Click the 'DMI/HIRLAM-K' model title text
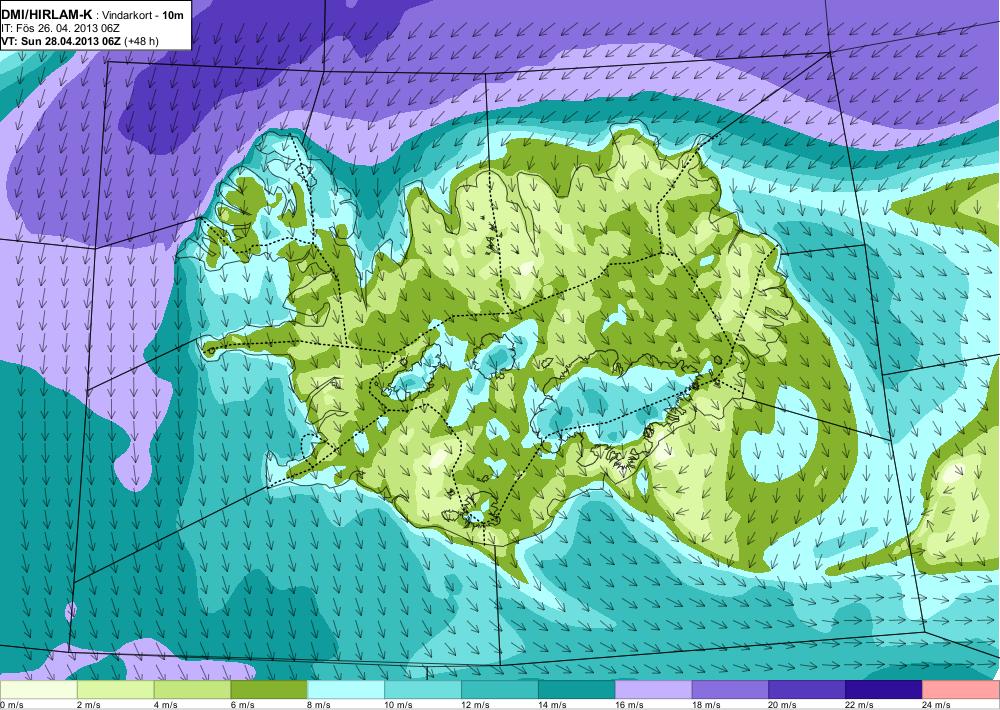 (47, 15)
